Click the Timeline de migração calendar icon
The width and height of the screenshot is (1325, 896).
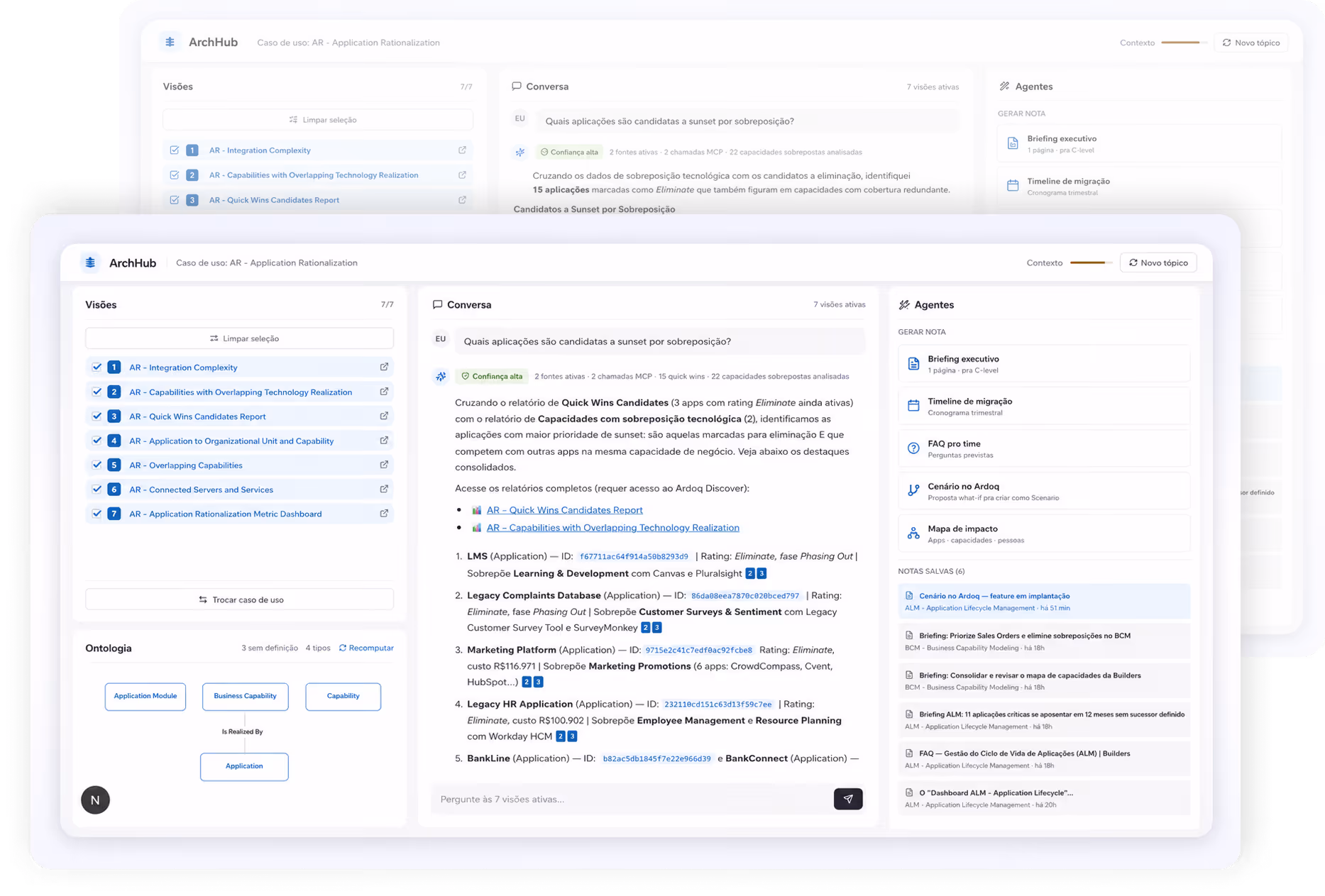pos(913,406)
